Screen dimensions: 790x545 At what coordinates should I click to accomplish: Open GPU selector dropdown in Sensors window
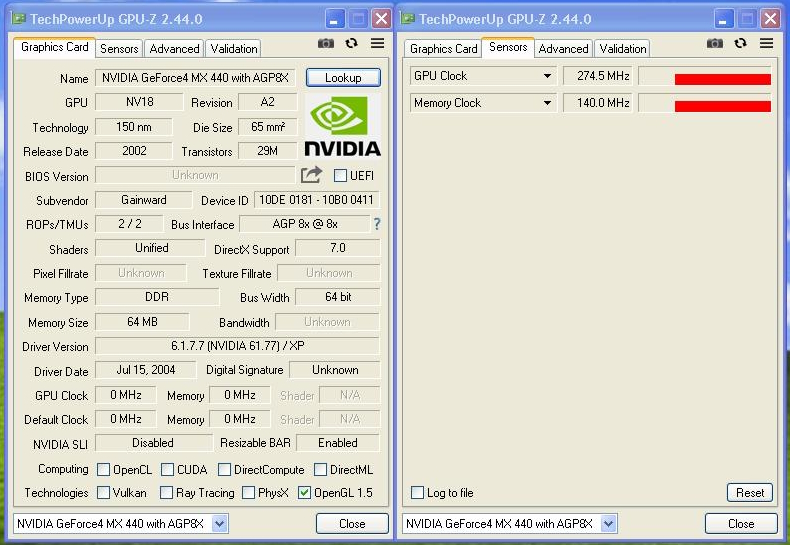[609, 523]
